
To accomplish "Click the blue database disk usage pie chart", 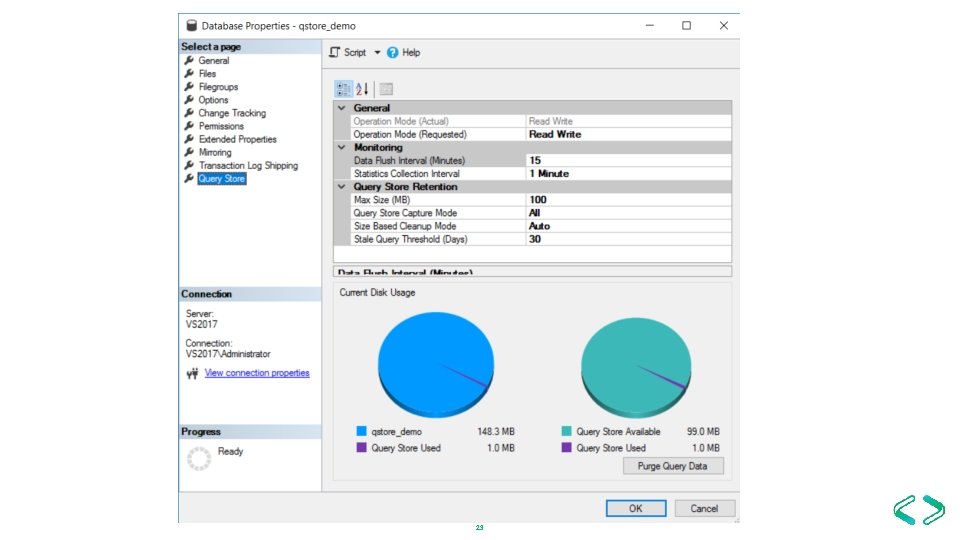I will [x=435, y=365].
